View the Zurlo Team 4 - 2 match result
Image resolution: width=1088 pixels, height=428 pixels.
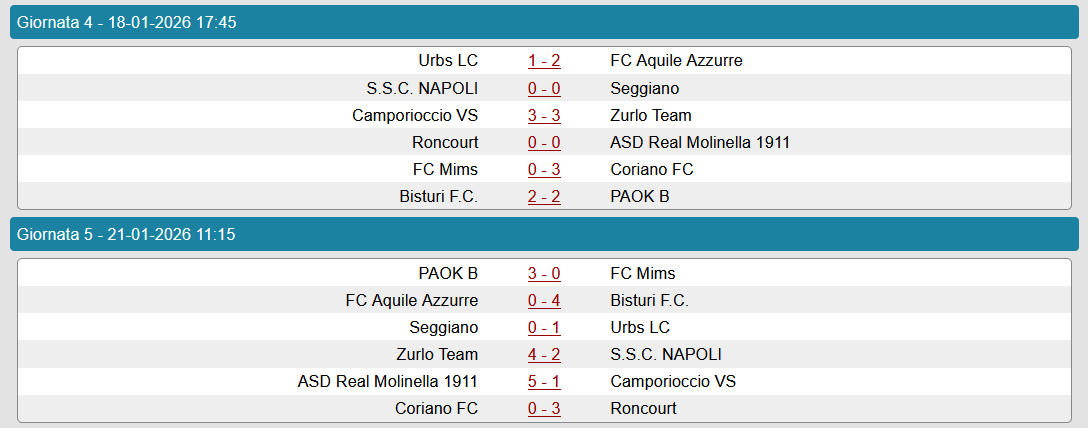[544, 354]
